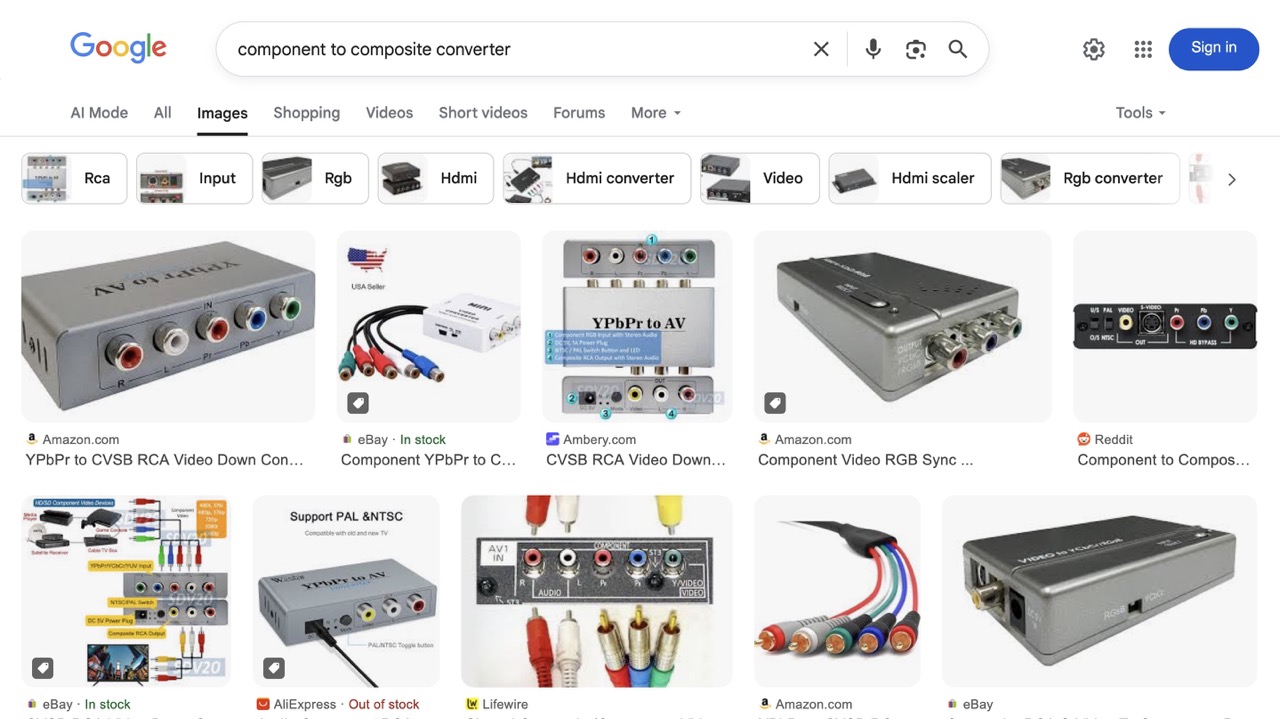
Task: Open AI Mode tab
Action: pos(99,113)
